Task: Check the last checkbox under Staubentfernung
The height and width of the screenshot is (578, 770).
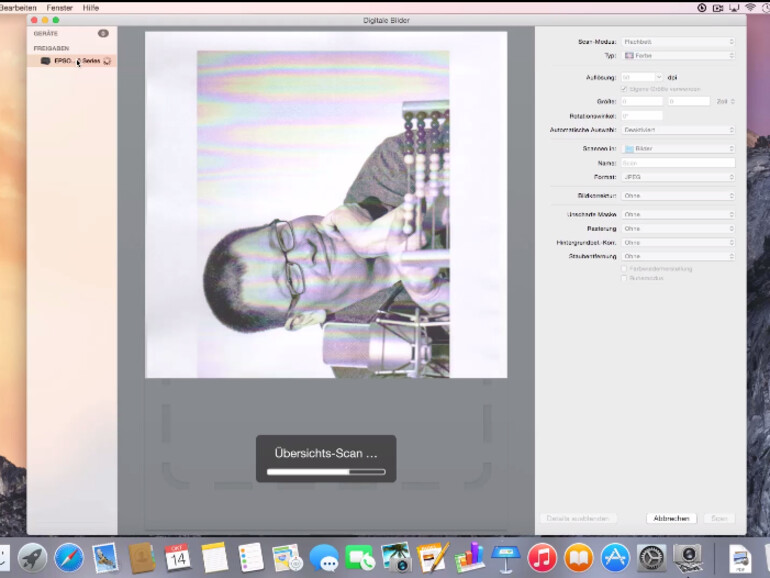Action: click(x=625, y=278)
